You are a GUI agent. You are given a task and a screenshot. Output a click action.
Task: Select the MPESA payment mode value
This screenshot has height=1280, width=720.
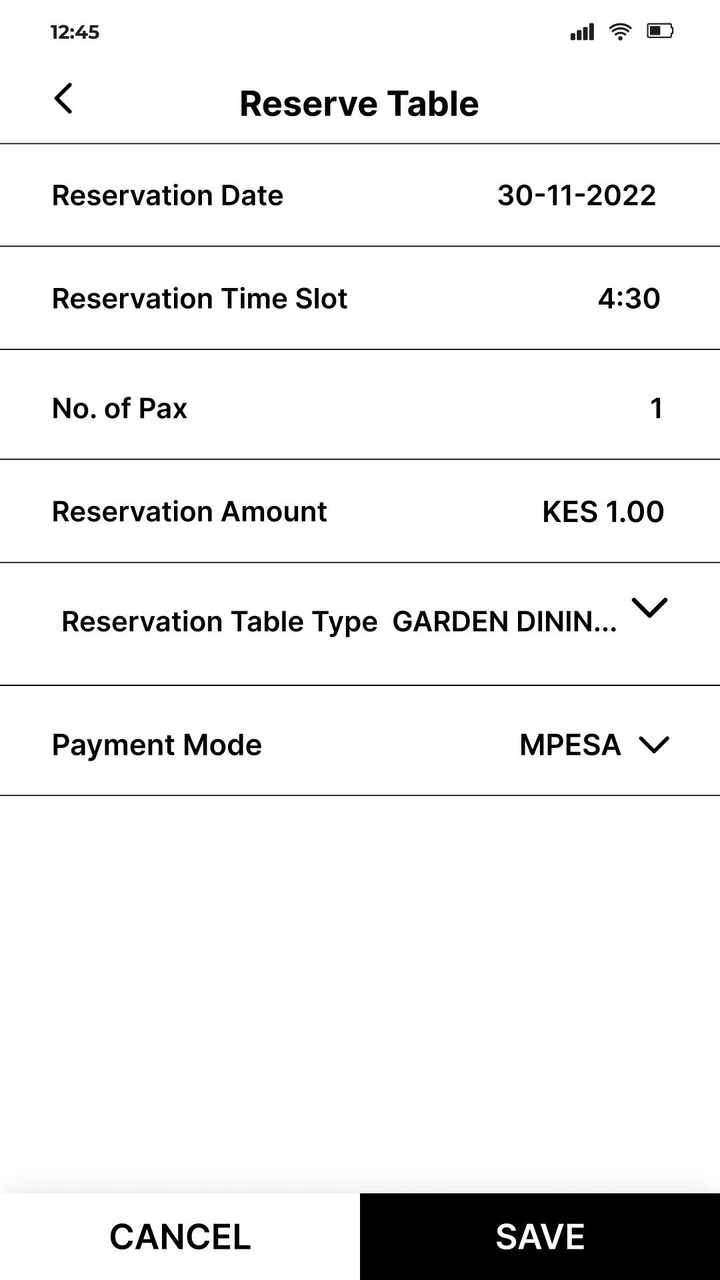pos(570,745)
